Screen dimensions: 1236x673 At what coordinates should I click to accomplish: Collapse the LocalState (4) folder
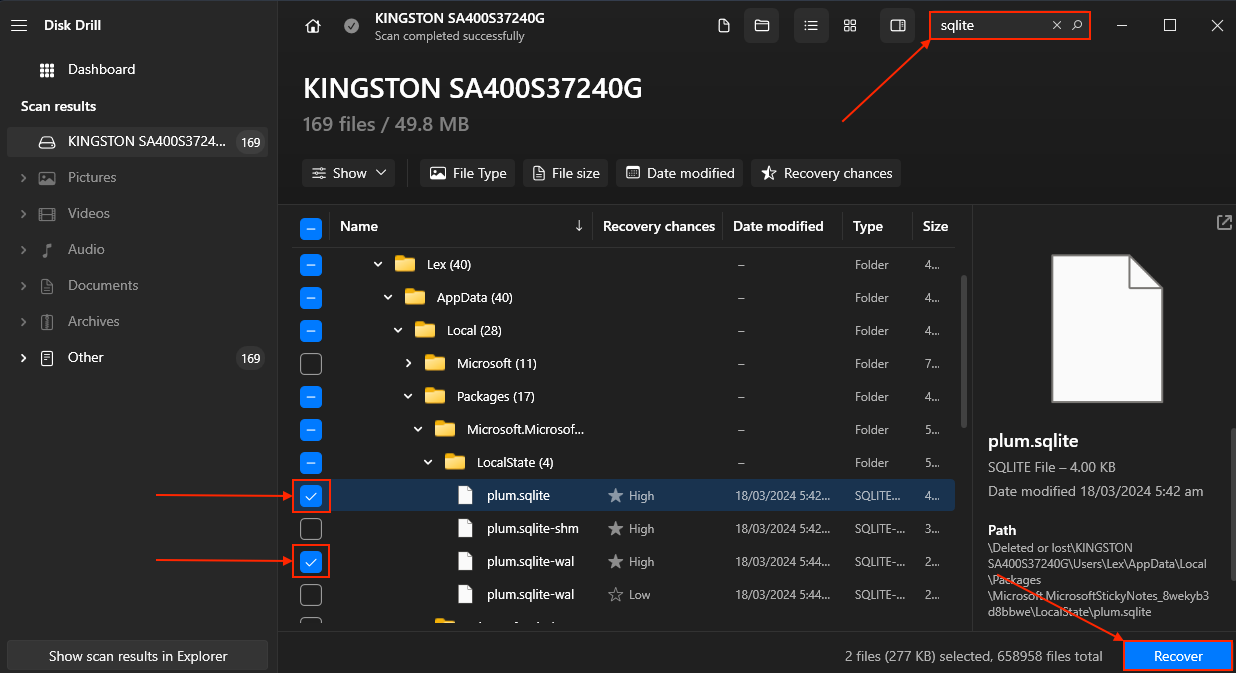click(428, 463)
